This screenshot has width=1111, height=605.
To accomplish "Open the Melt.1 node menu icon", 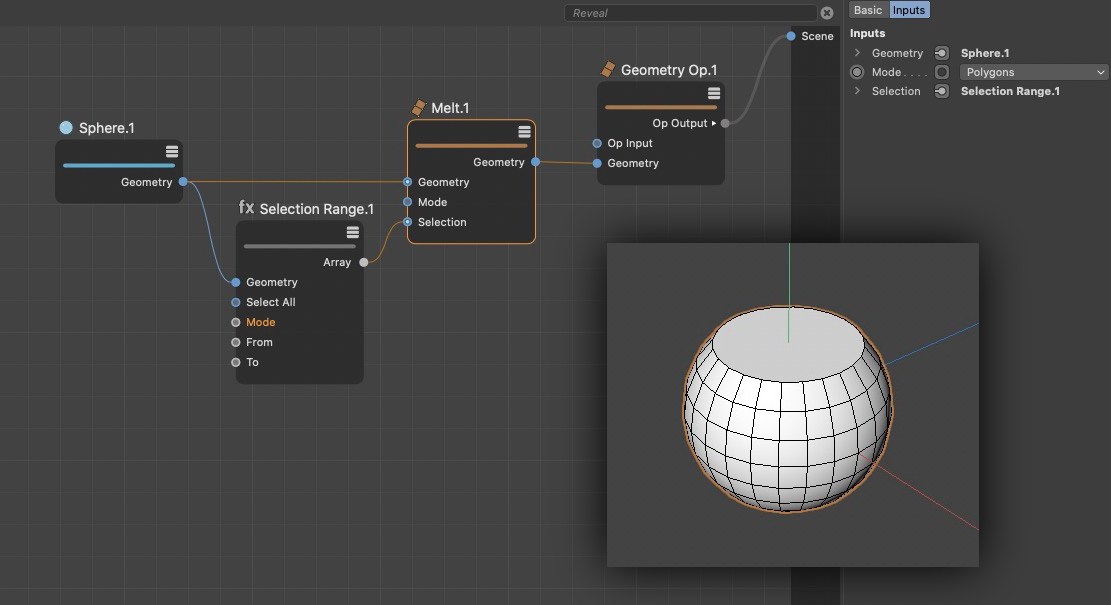I will (x=524, y=132).
